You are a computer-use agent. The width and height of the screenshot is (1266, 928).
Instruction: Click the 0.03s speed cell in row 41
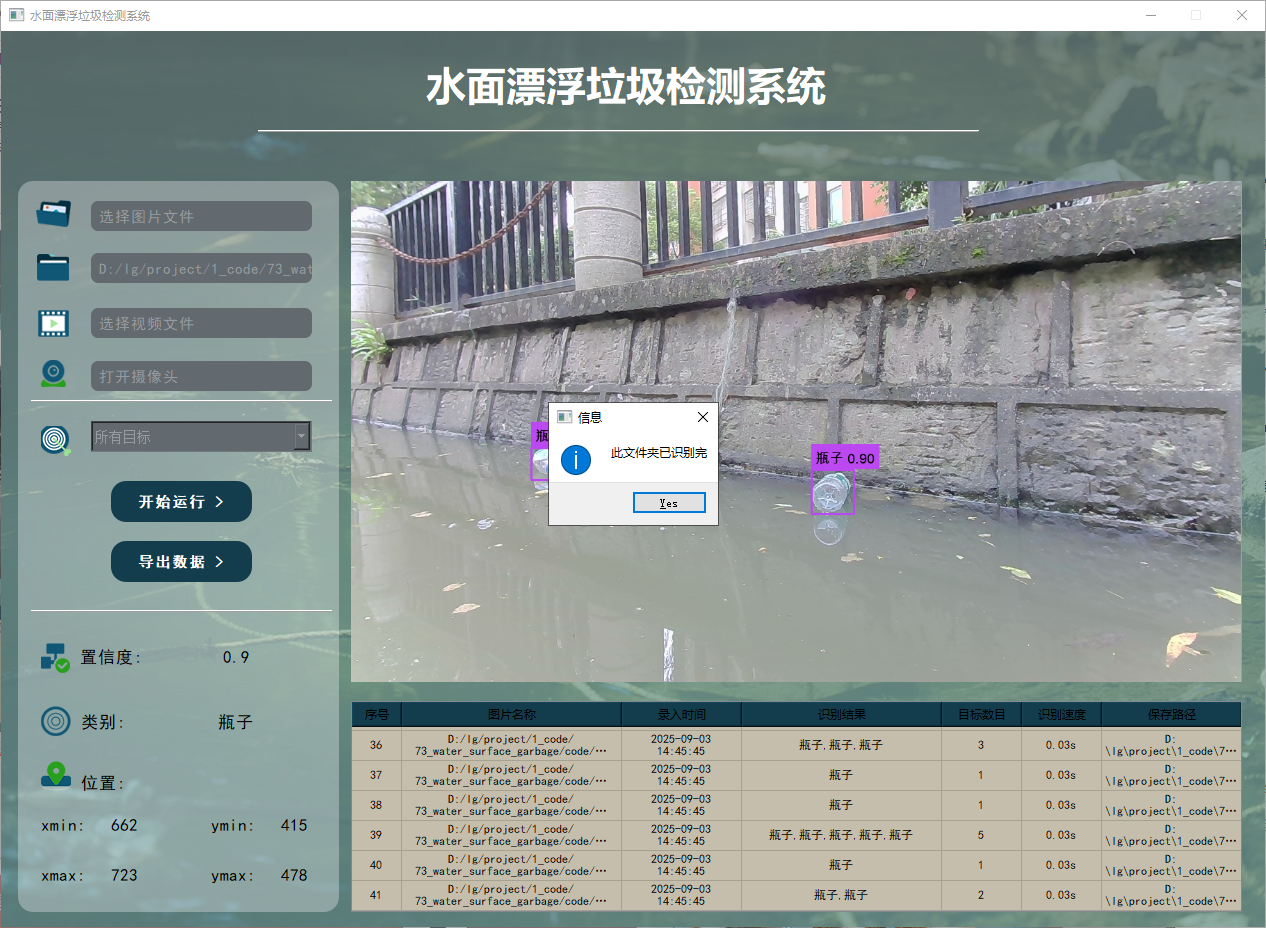pos(1061,895)
